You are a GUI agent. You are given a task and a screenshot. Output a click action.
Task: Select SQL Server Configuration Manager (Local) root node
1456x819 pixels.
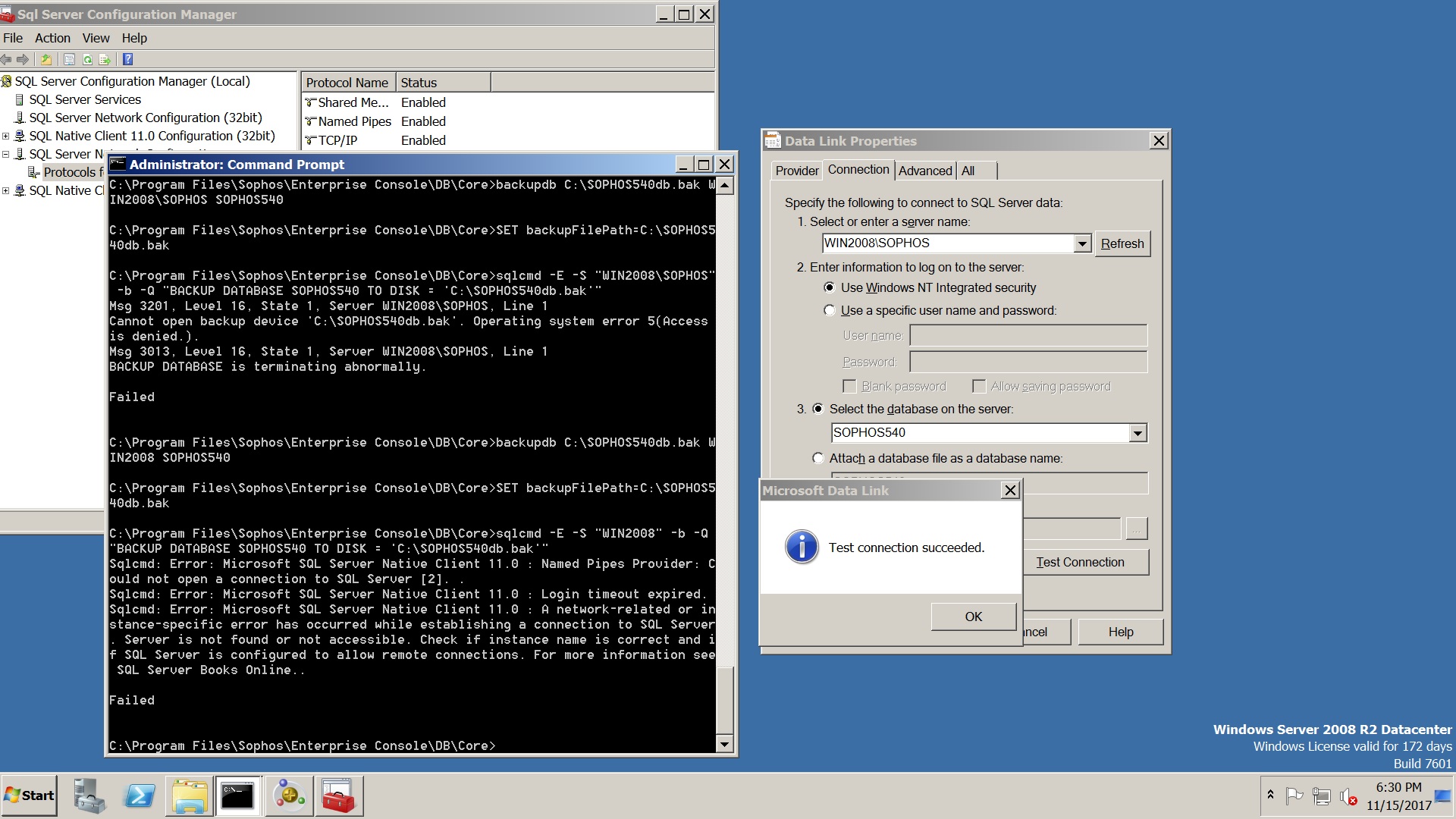132,81
